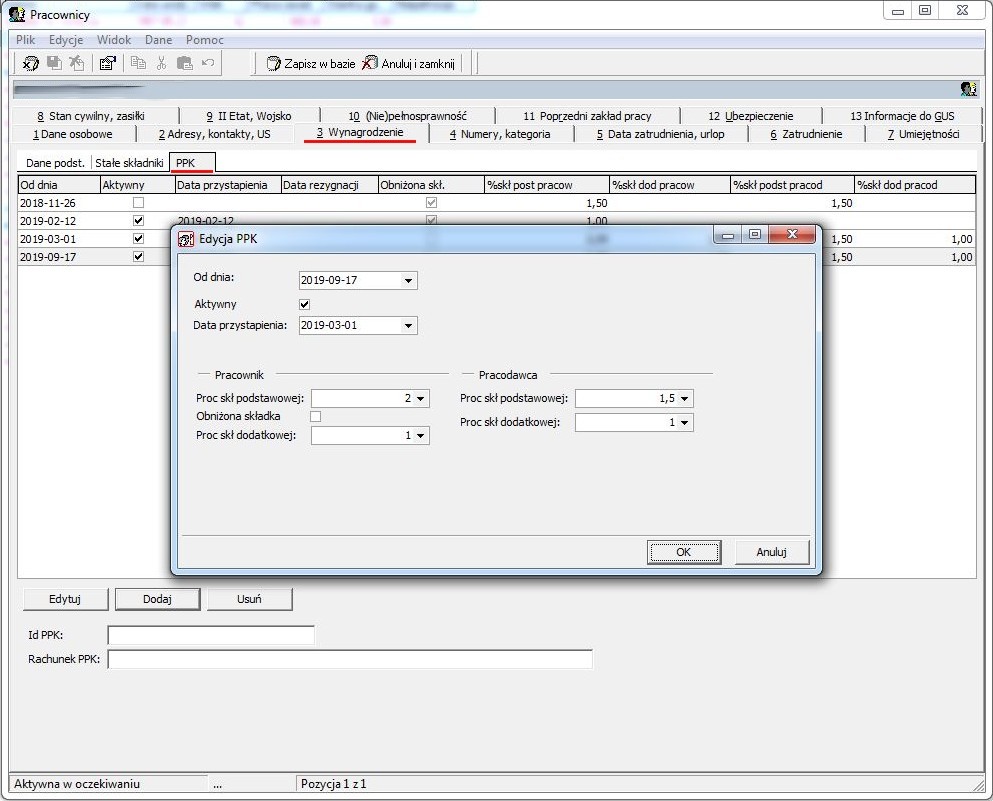Image resolution: width=993 pixels, height=801 pixels.
Task: Click the Rachunek PPK input field
Action: tap(350, 659)
